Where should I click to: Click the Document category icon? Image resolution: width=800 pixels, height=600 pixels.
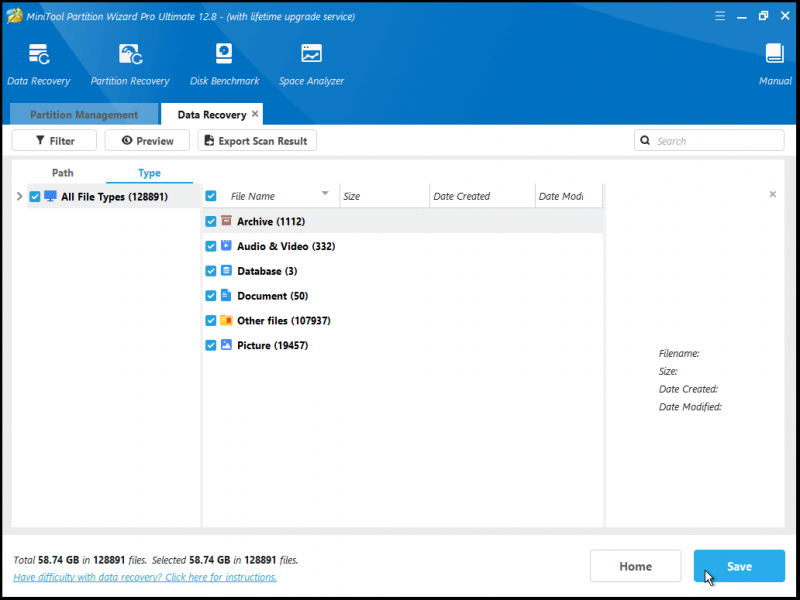pyautogui.click(x=226, y=295)
